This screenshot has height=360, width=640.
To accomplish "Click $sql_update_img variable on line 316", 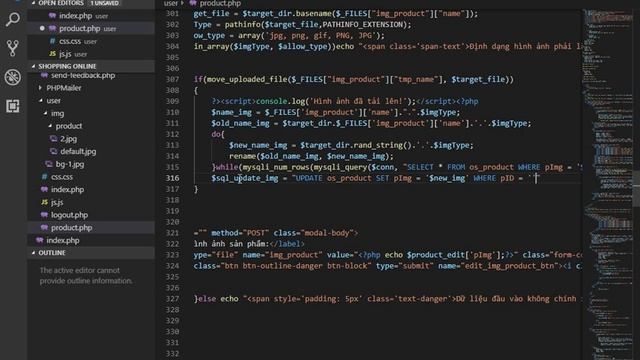I will 245,178.
